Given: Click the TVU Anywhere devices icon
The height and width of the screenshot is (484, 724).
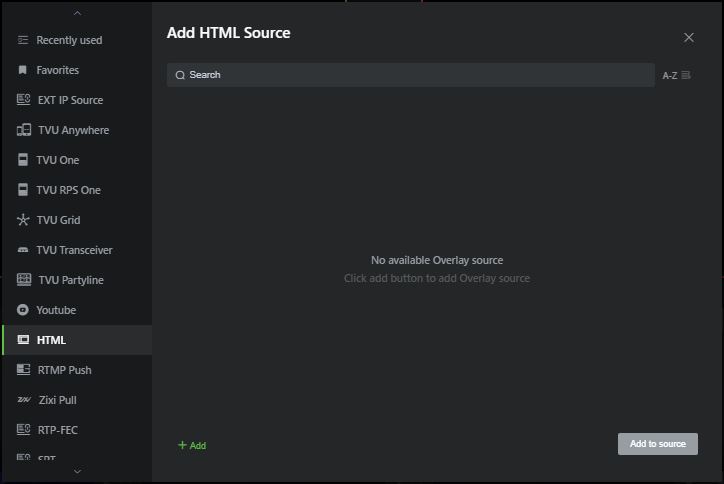Looking at the screenshot, I should (24, 130).
